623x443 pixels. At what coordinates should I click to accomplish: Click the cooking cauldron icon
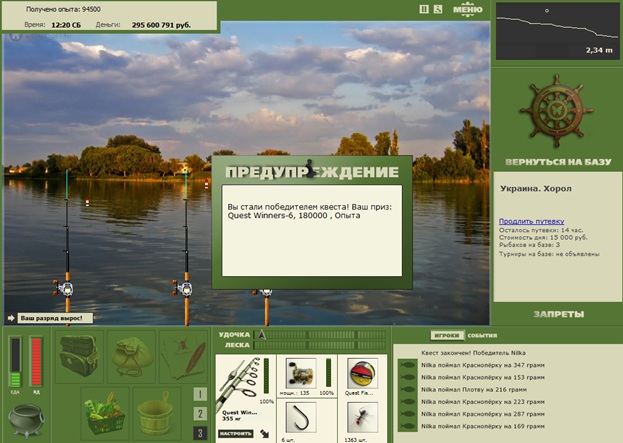[x=26, y=420]
